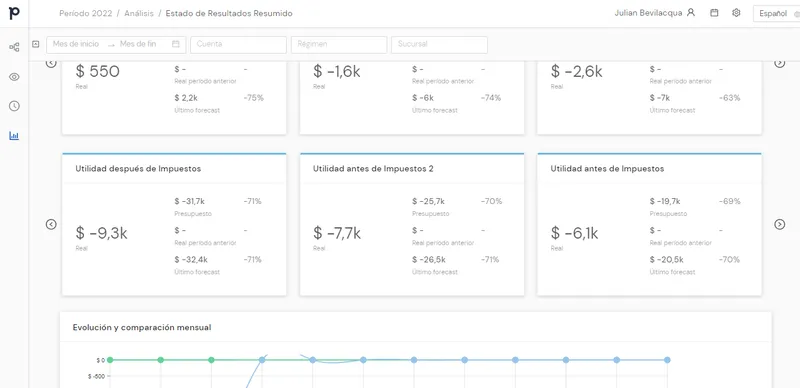Select the Utilidad antes de Impuestos 2 card title
This screenshot has height=388, width=800.
(373, 169)
